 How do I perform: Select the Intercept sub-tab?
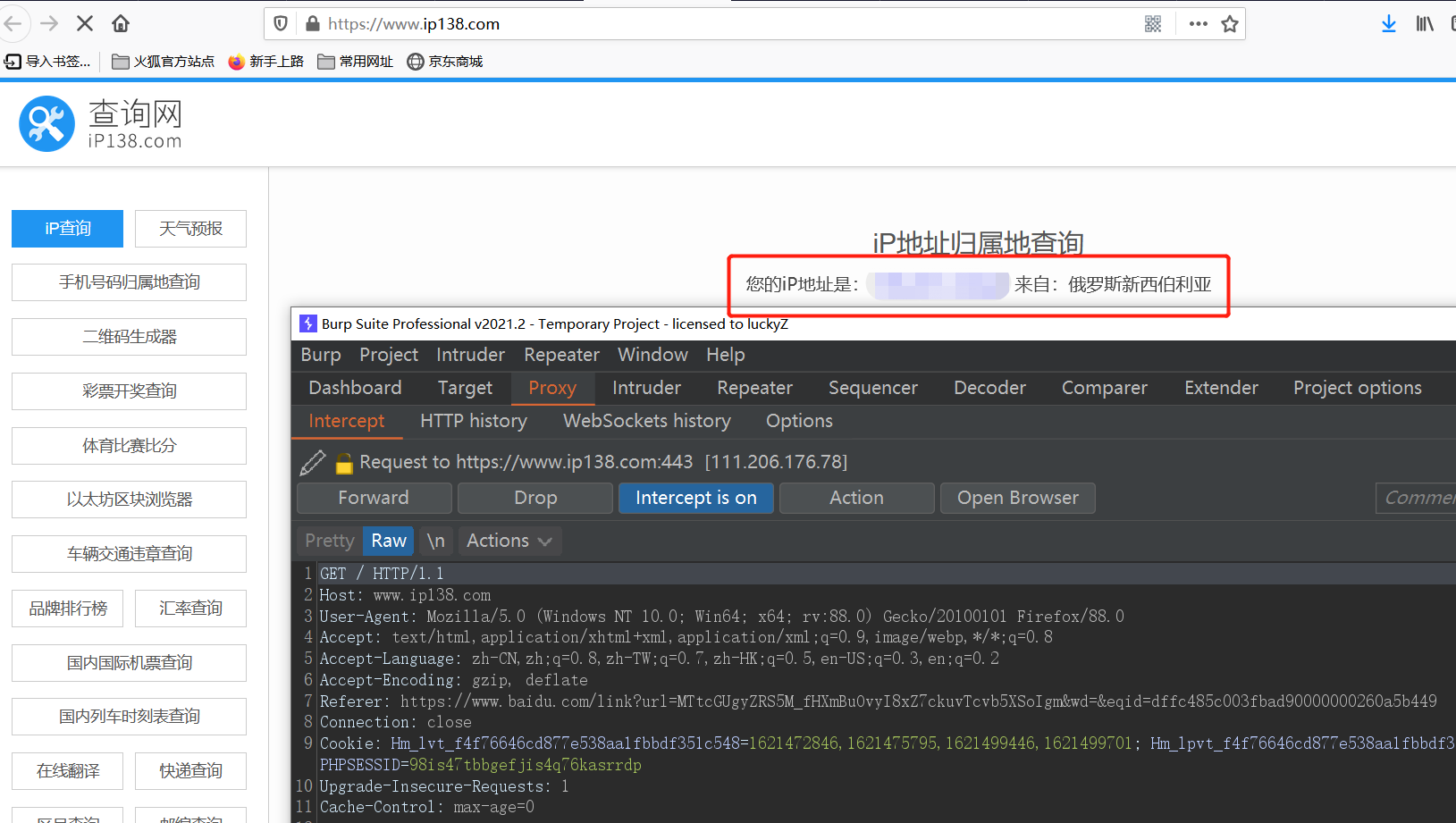347,421
